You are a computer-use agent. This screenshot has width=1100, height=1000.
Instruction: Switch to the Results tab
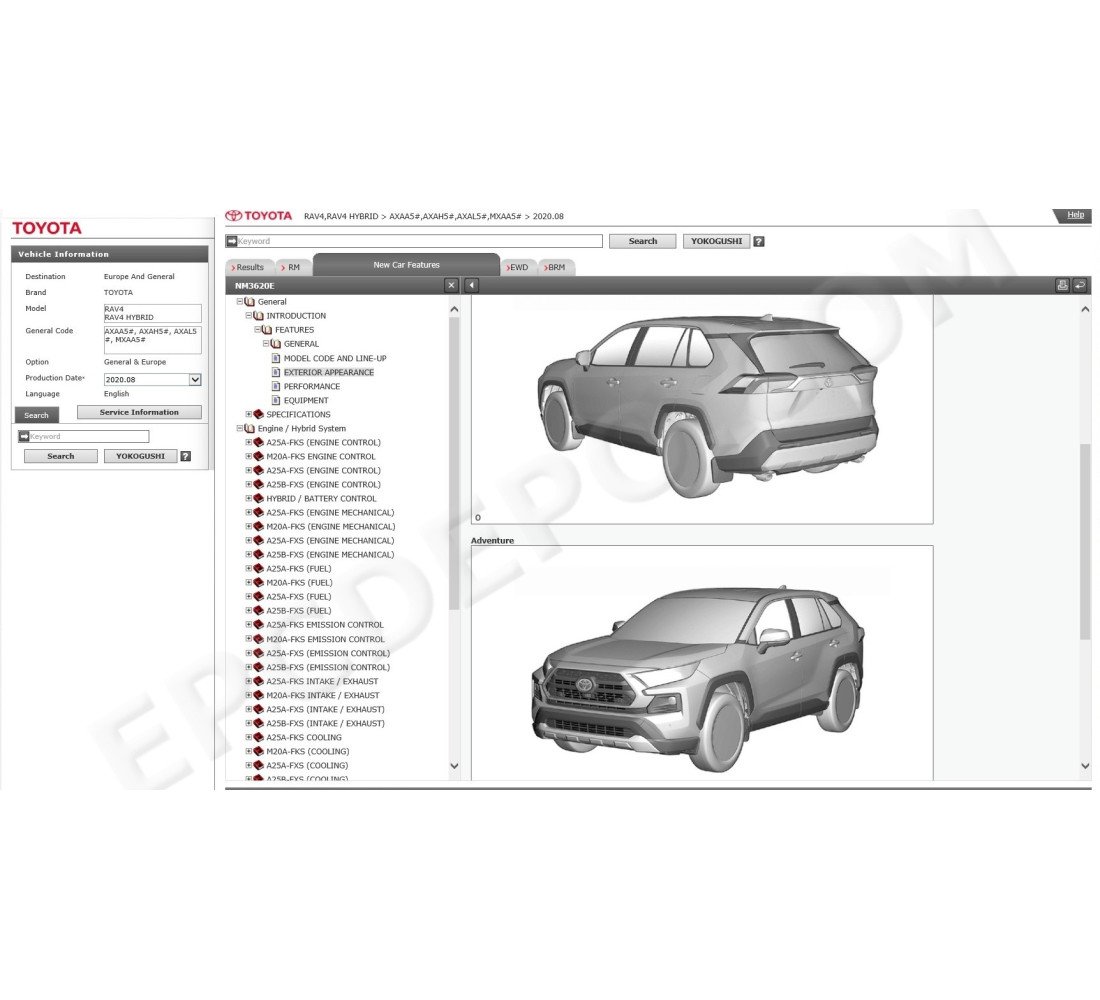tap(248, 267)
